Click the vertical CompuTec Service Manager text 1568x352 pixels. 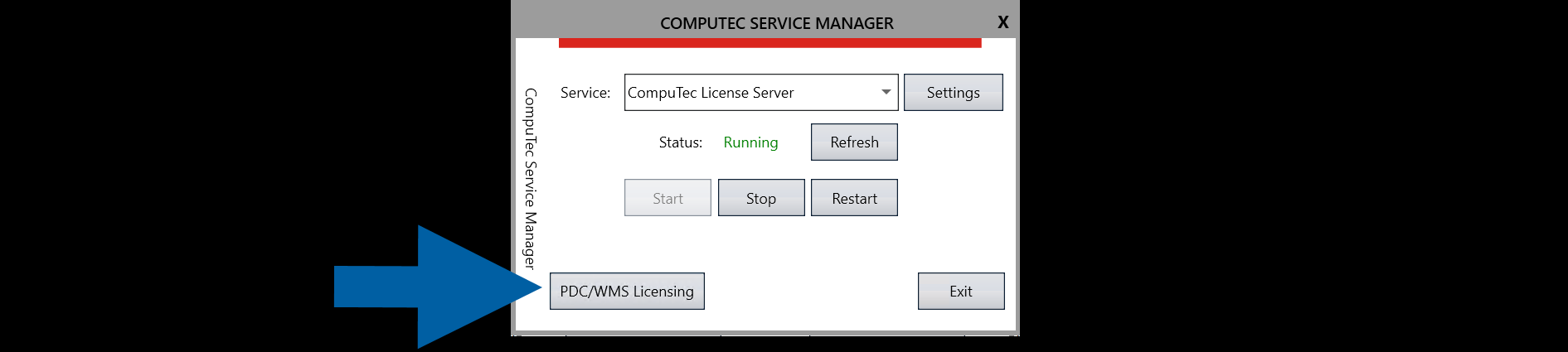point(530,178)
